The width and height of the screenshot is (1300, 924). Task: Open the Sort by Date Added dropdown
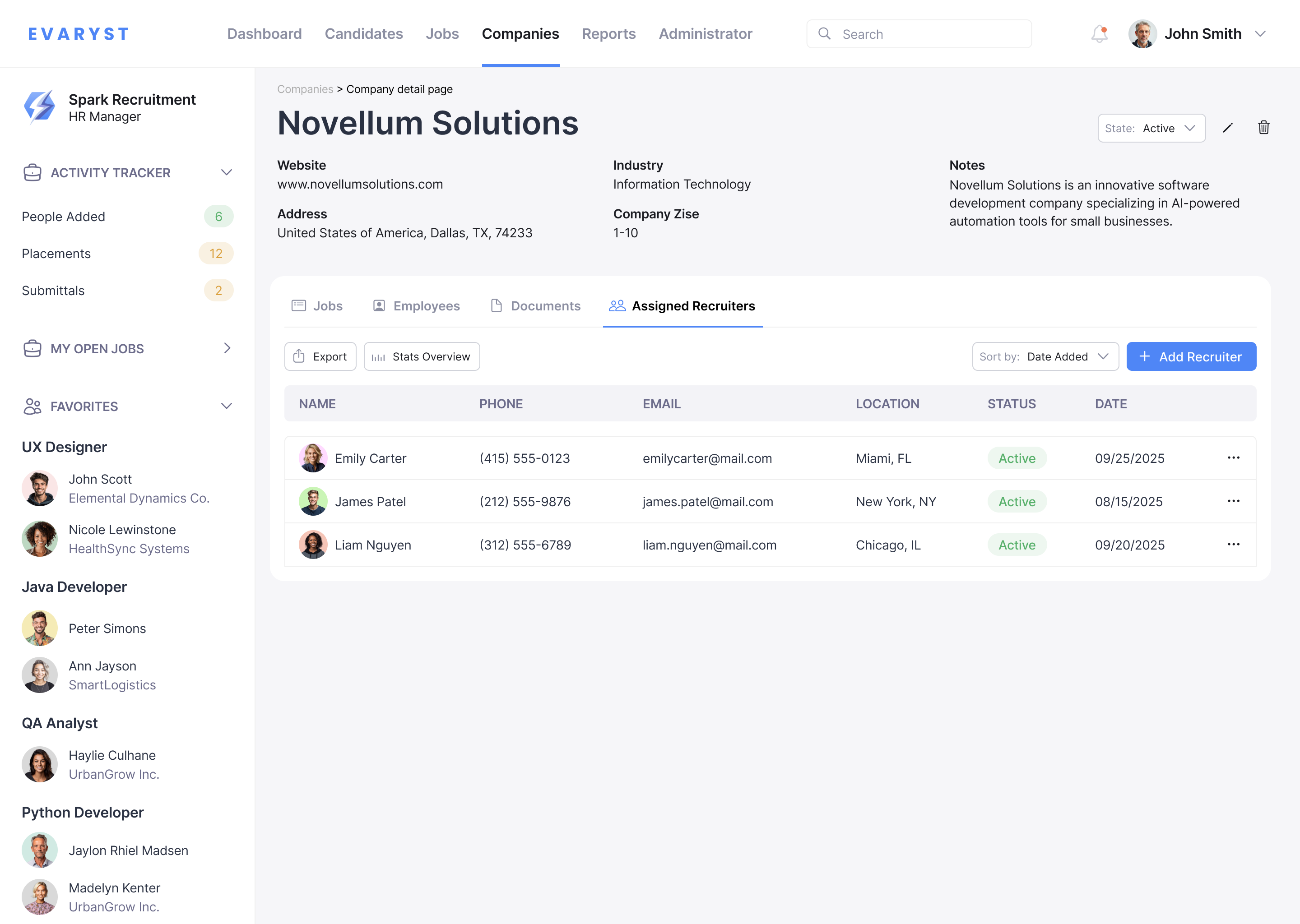coord(1045,356)
